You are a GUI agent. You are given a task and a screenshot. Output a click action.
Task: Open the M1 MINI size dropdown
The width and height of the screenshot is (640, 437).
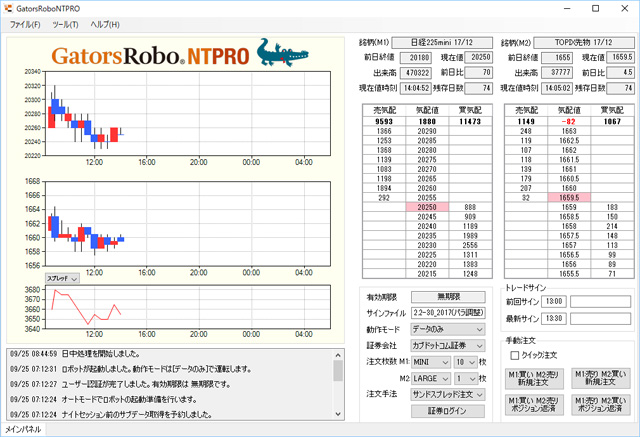point(431,362)
